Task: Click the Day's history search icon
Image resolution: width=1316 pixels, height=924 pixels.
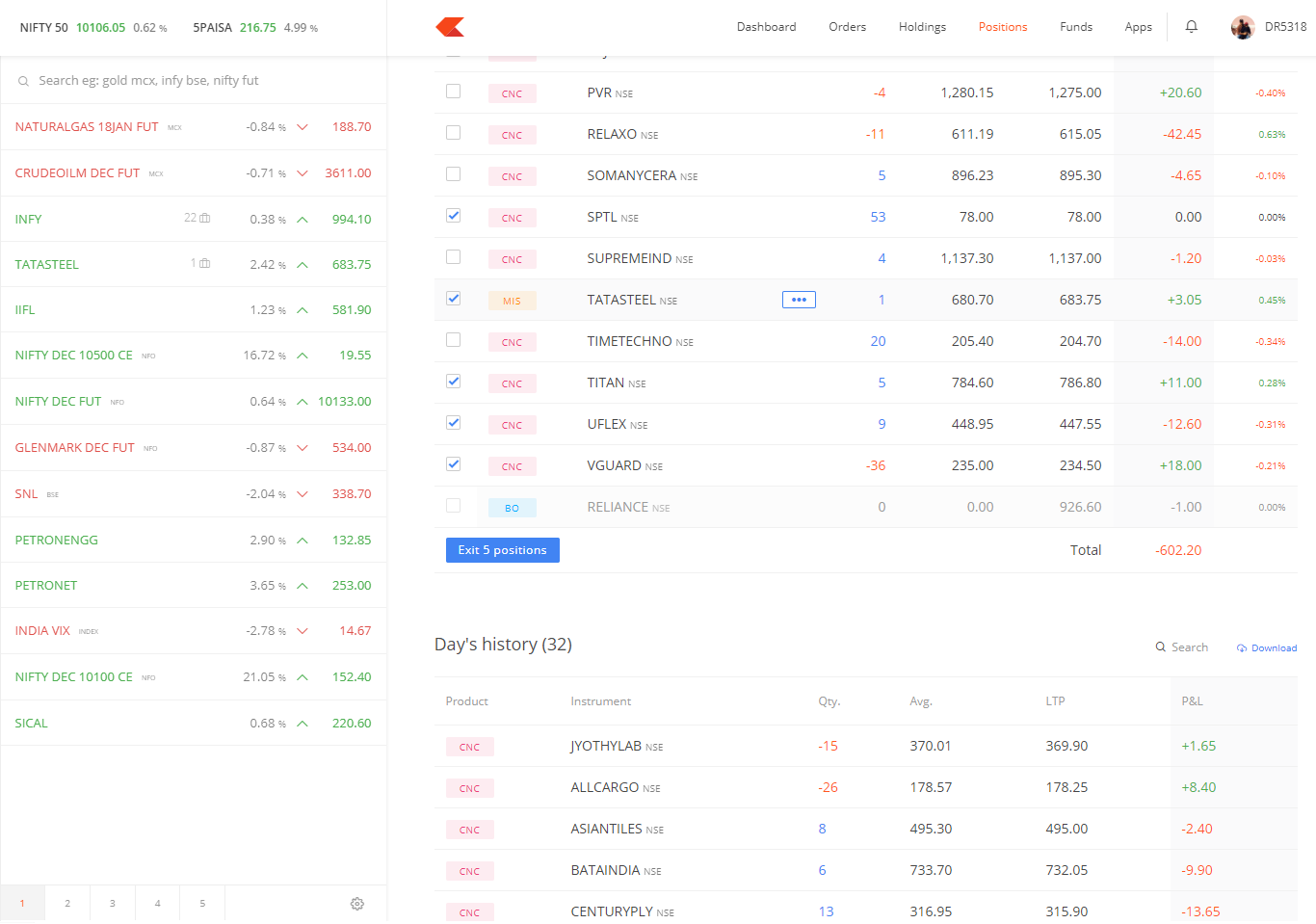Action: coord(1161,647)
